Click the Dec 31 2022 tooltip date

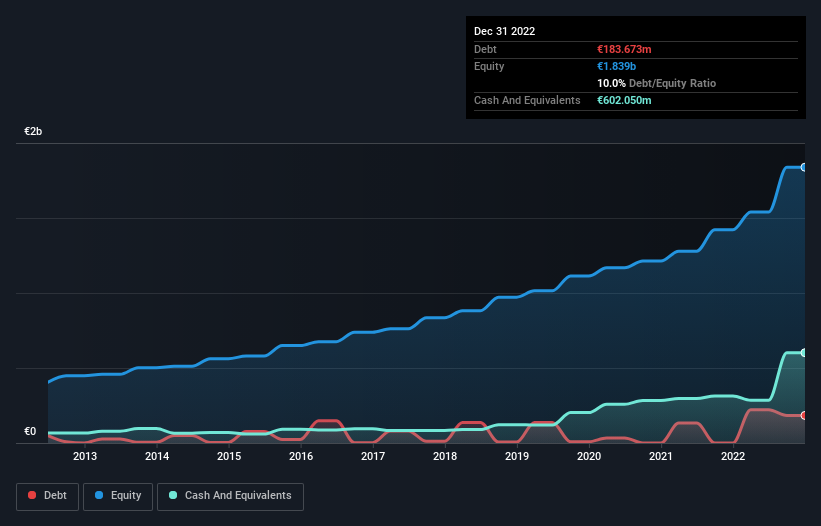coord(504,31)
